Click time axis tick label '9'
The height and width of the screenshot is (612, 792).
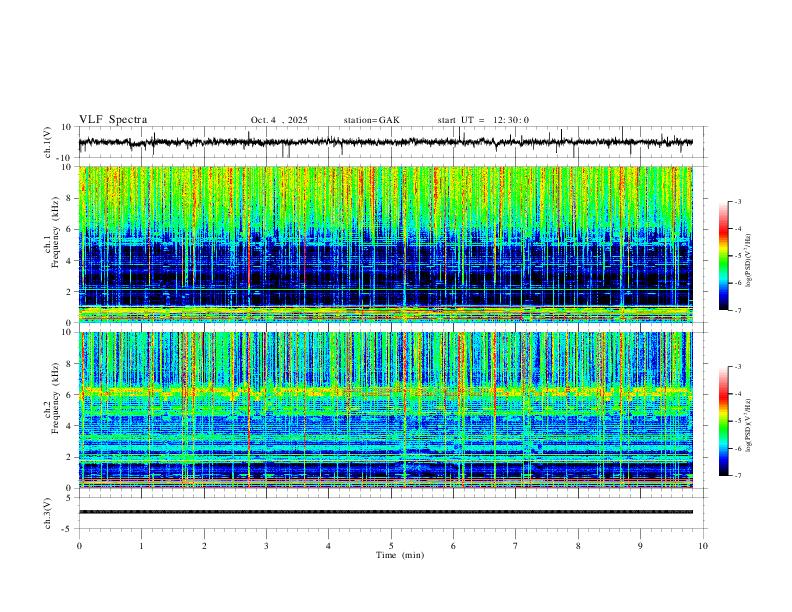tap(640, 546)
